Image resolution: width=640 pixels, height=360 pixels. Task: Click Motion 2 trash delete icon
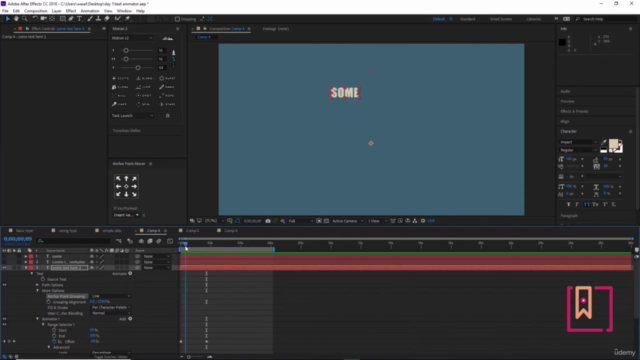(x=167, y=116)
